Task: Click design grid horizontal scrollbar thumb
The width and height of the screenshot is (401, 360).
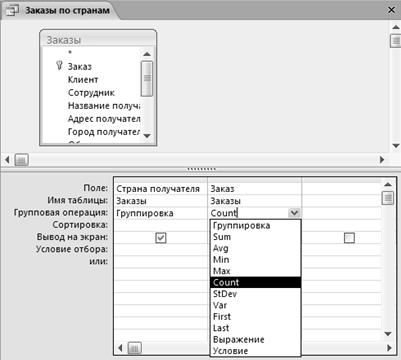Action: [x=135, y=348]
